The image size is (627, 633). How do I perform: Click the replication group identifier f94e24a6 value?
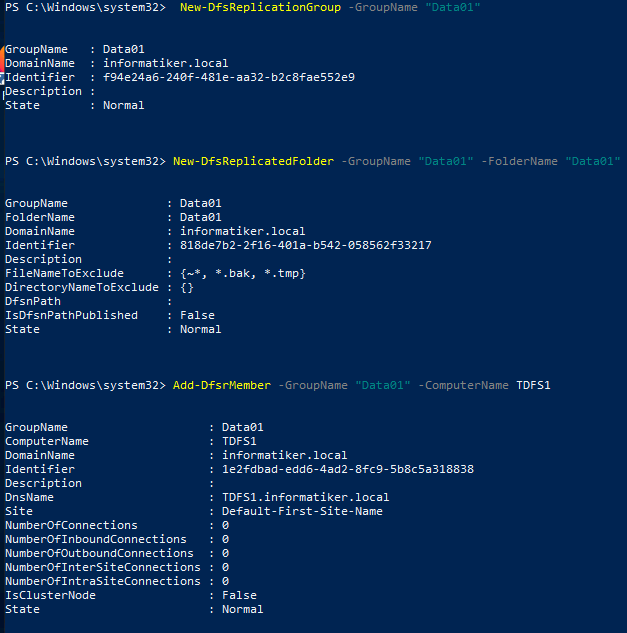point(229,77)
